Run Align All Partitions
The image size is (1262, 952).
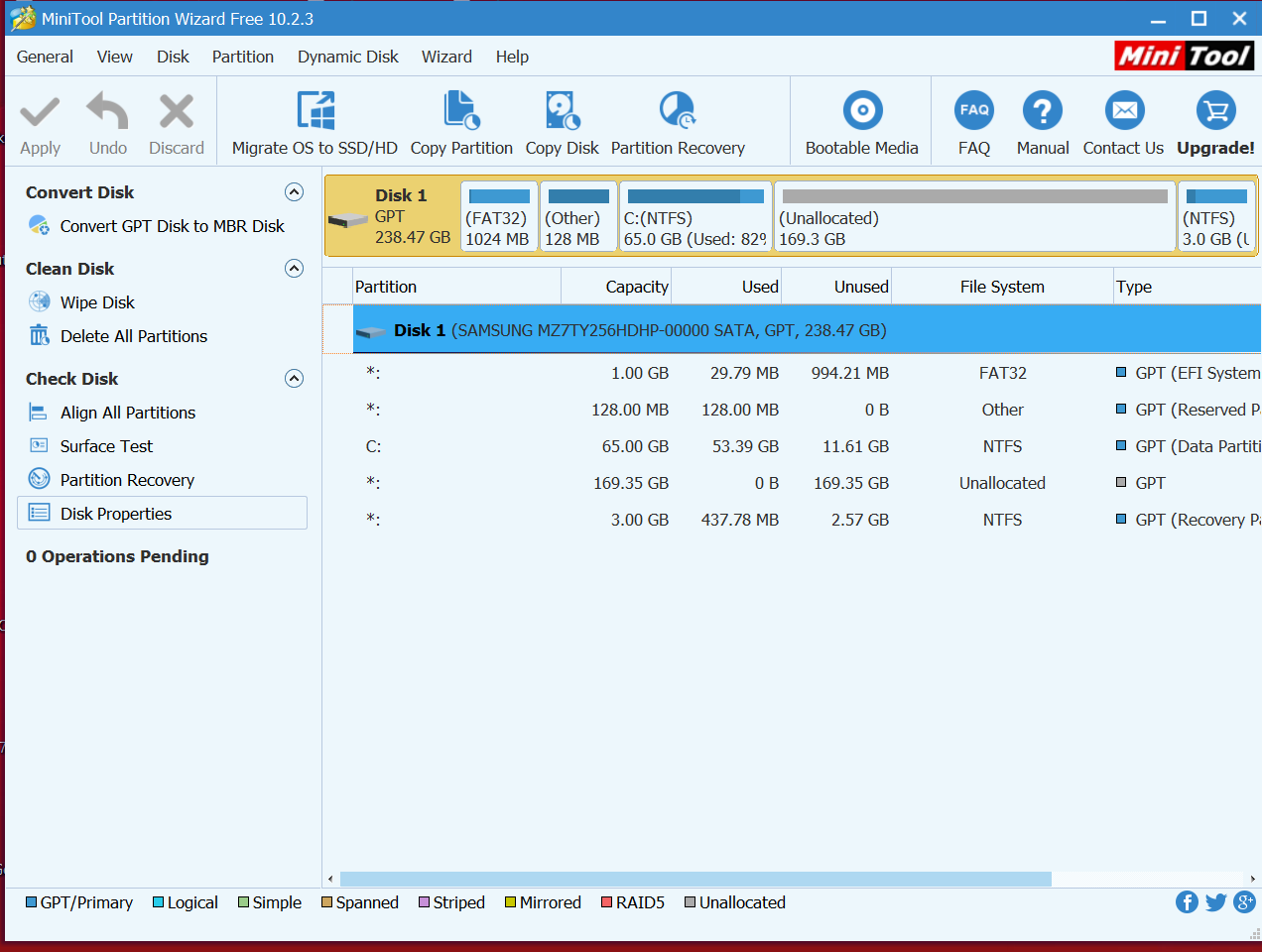pyautogui.click(x=128, y=413)
